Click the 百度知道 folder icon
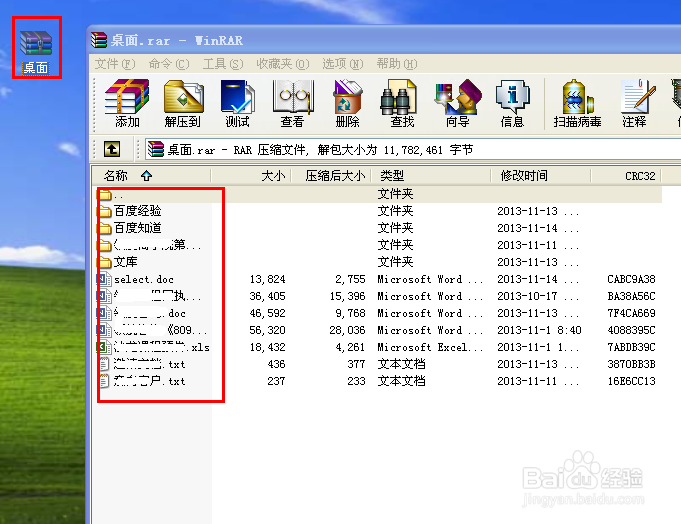Screen dimensions: 681x524 coord(105,228)
